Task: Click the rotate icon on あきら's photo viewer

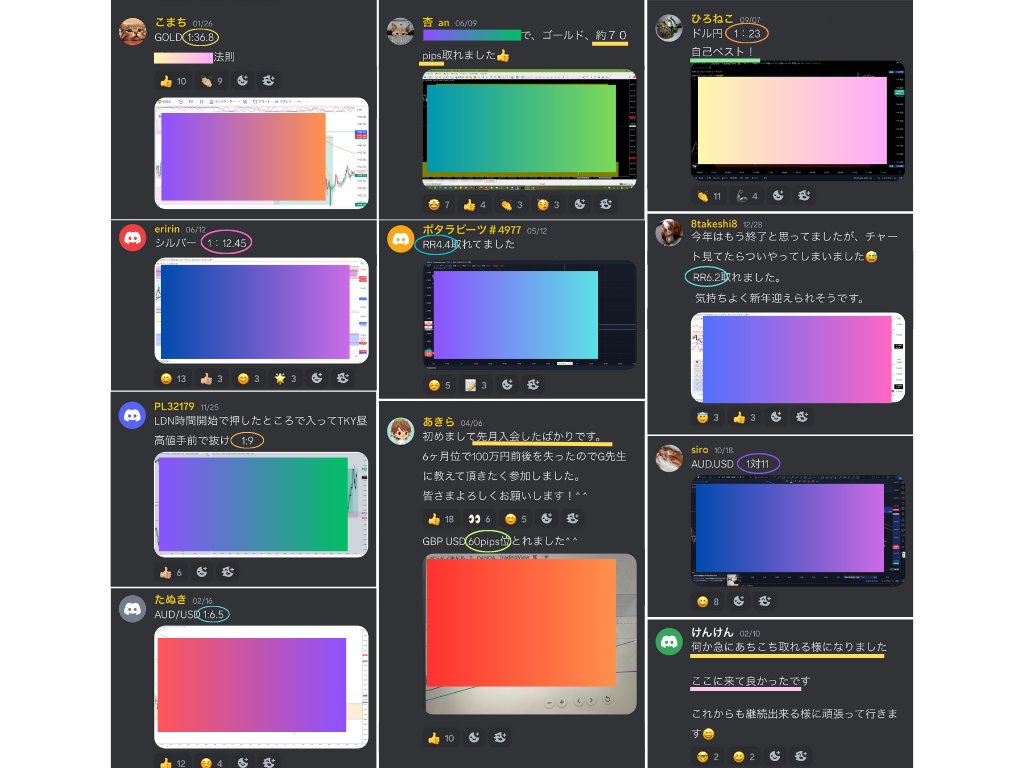Action: (606, 700)
